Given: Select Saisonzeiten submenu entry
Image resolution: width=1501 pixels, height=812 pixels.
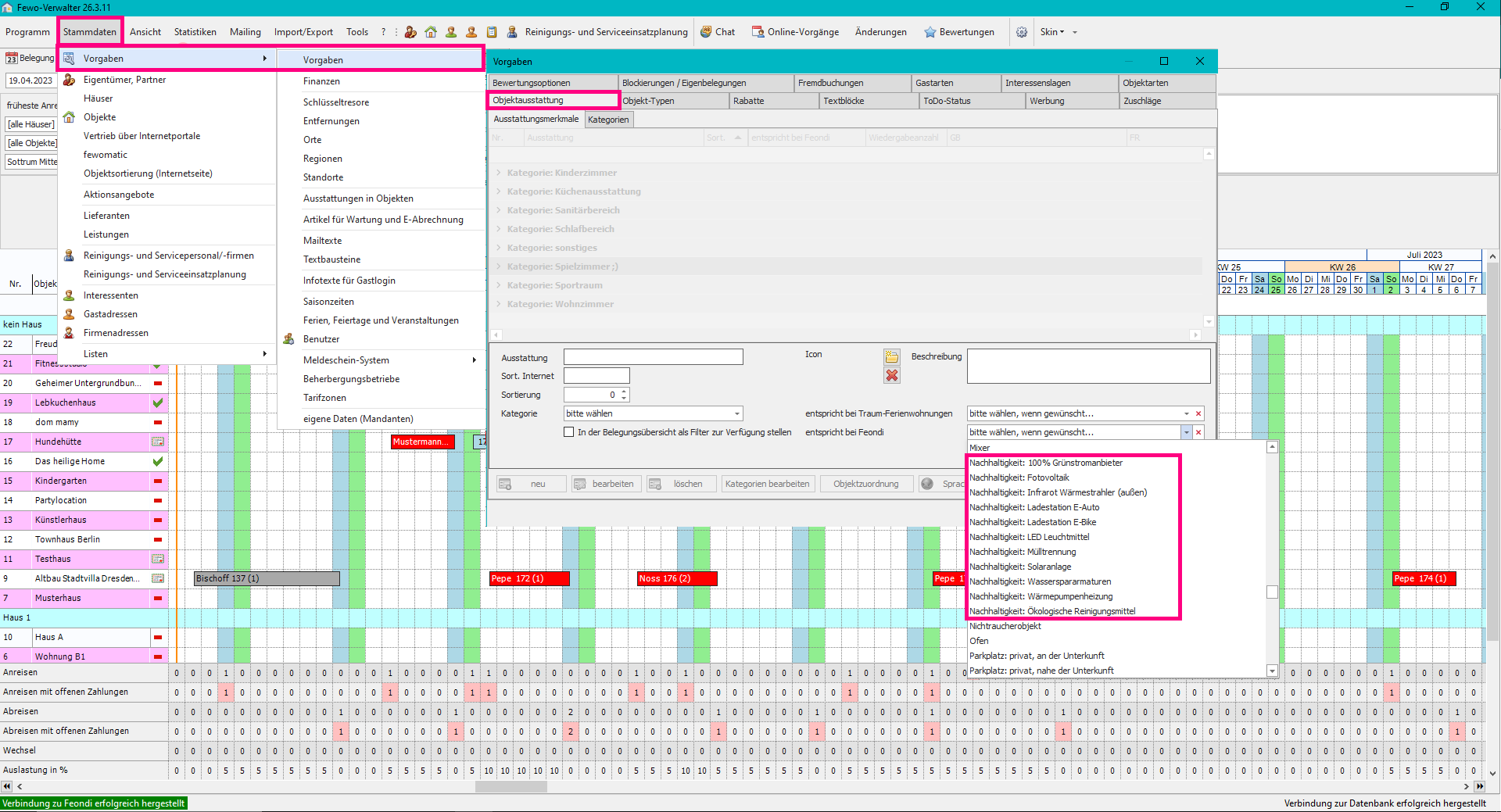Looking at the screenshot, I should (x=328, y=302).
